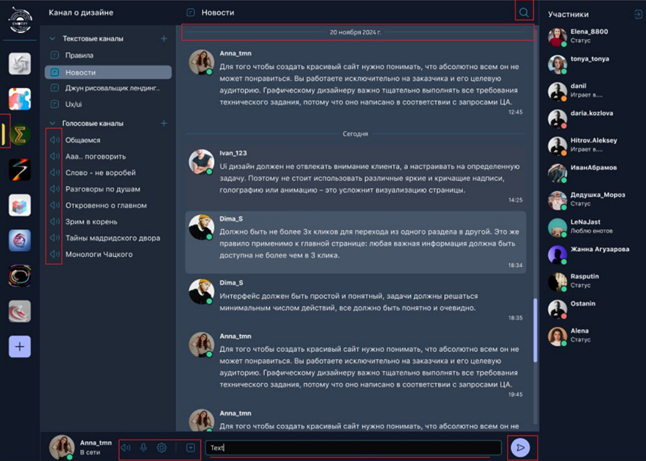Image resolution: width=646 pixels, height=461 pixels.
Task: Click Dima_S's avatar on 18:35 message
Action: pyautogui.click(x=201, y=291)
